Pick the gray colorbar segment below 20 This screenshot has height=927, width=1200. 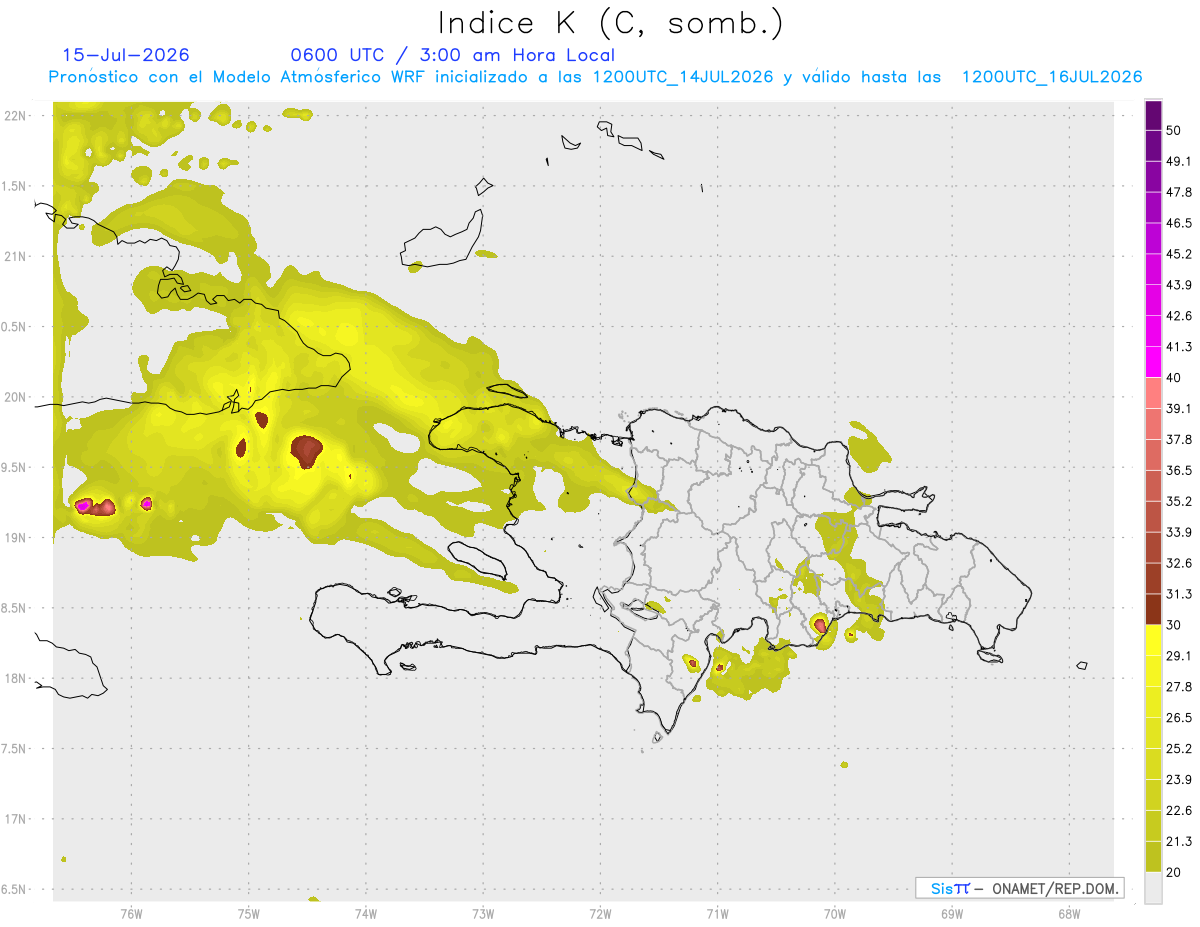(1153, 888)
